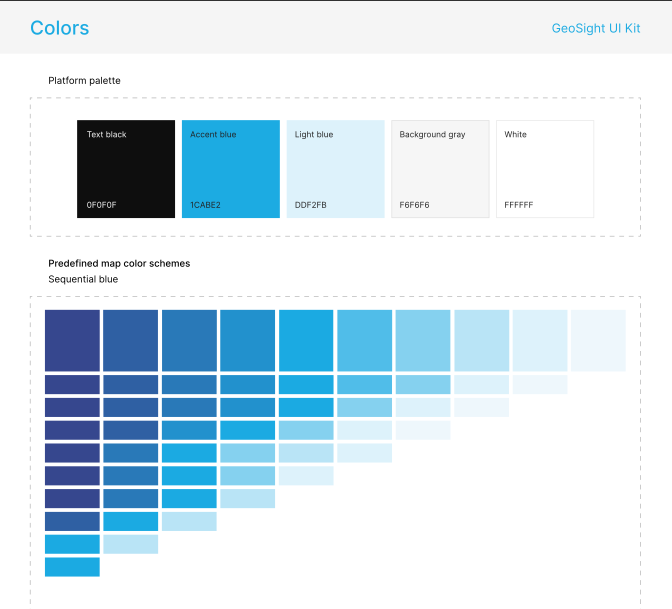
Task: Click pale blue swatch in two-swatch row
Action: click(x=131, y=544)
